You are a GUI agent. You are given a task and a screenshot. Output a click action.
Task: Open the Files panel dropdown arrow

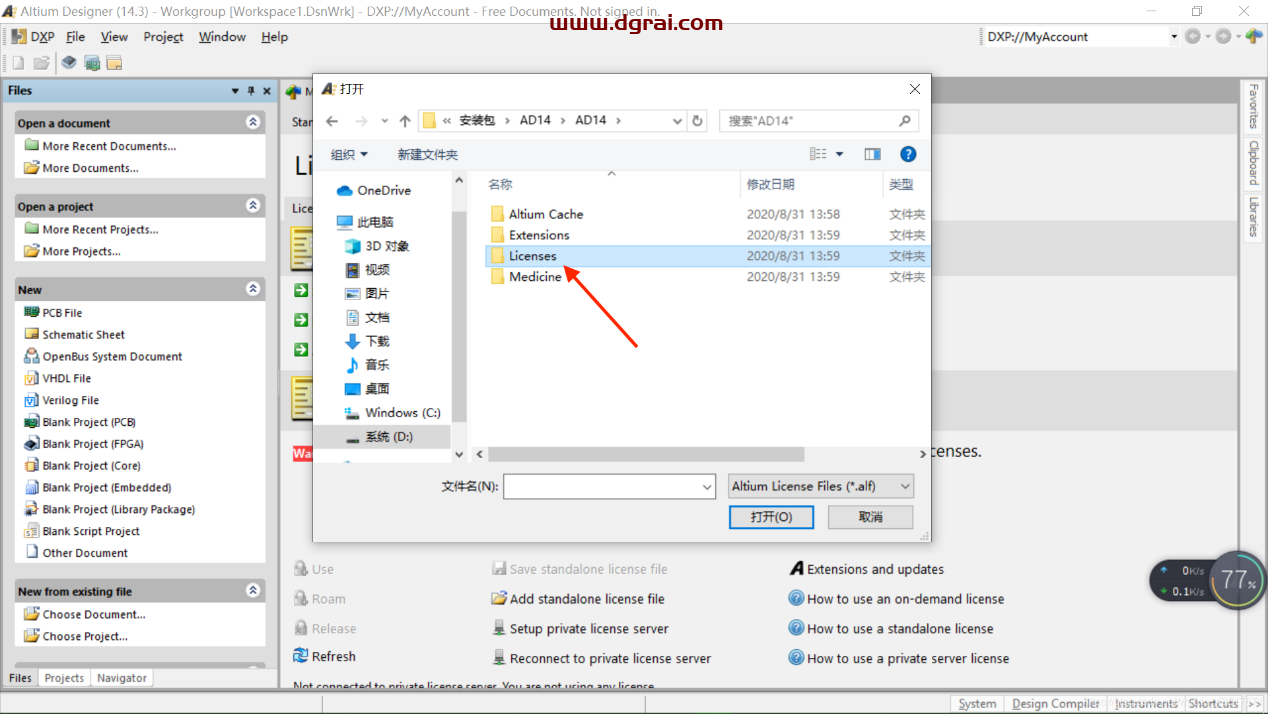[235, 91]
